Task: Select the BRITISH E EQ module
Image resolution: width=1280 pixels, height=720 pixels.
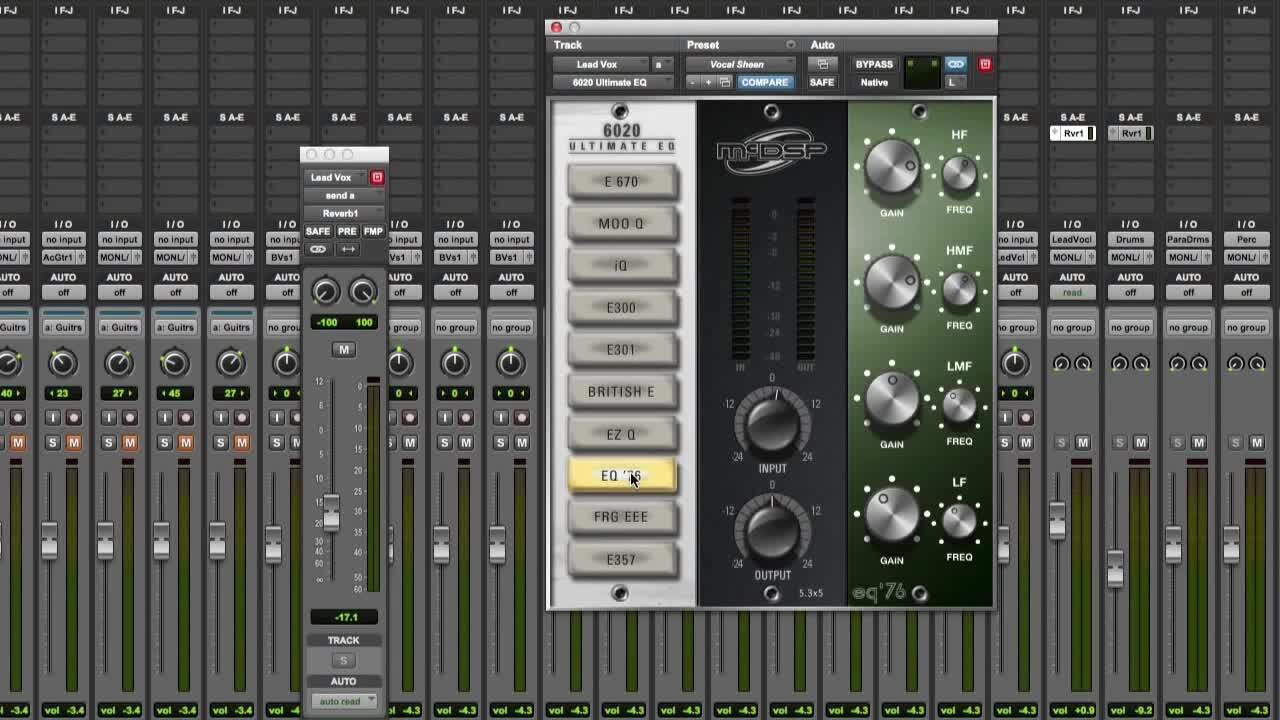Action: (622, 392)
